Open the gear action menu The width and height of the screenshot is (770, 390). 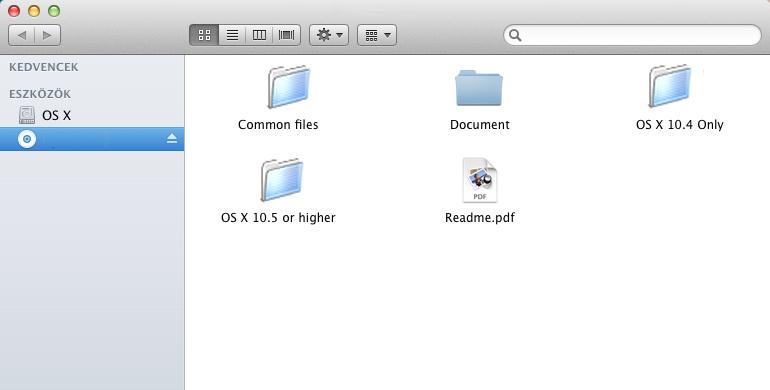pyautogui.click(x=329, y=35)
